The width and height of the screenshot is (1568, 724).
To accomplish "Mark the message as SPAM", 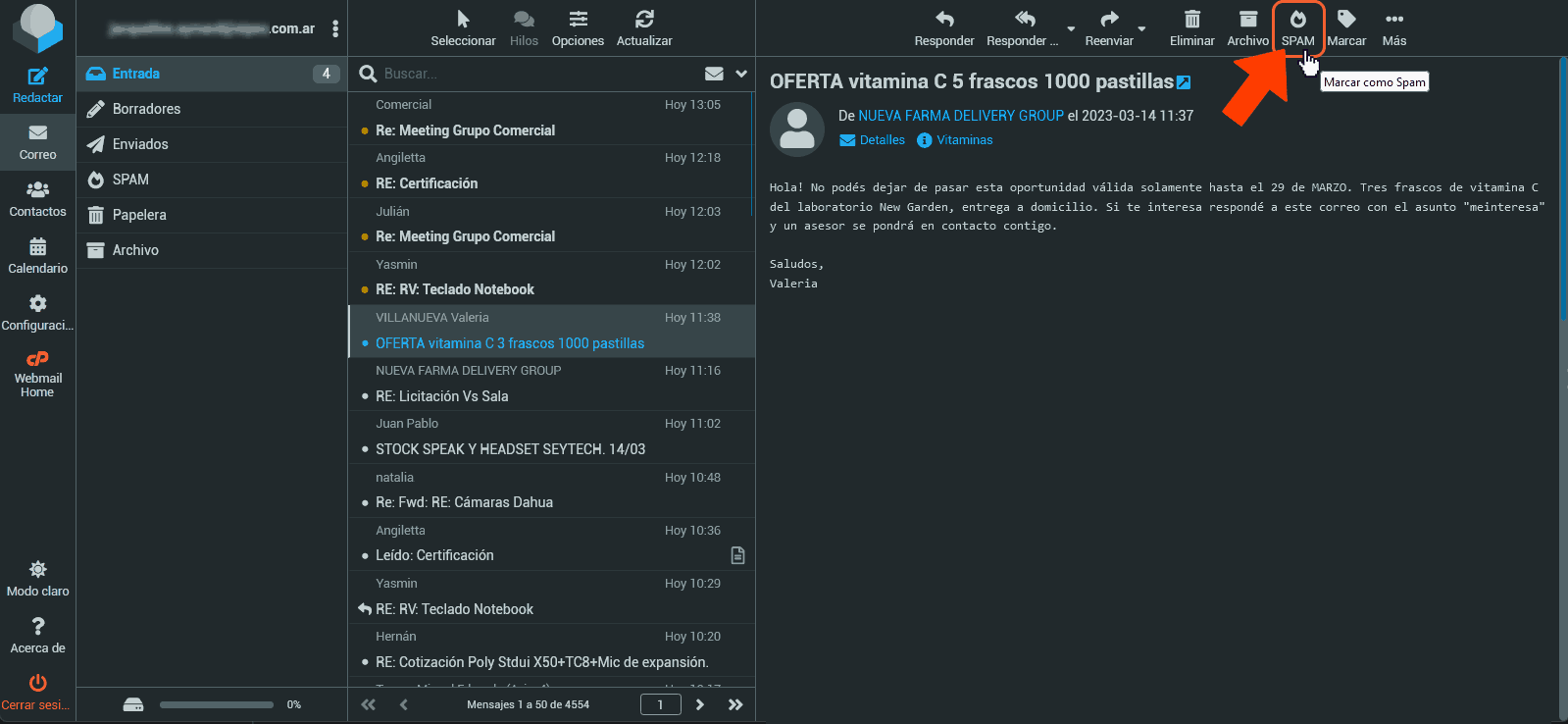I will (1297, 28).
